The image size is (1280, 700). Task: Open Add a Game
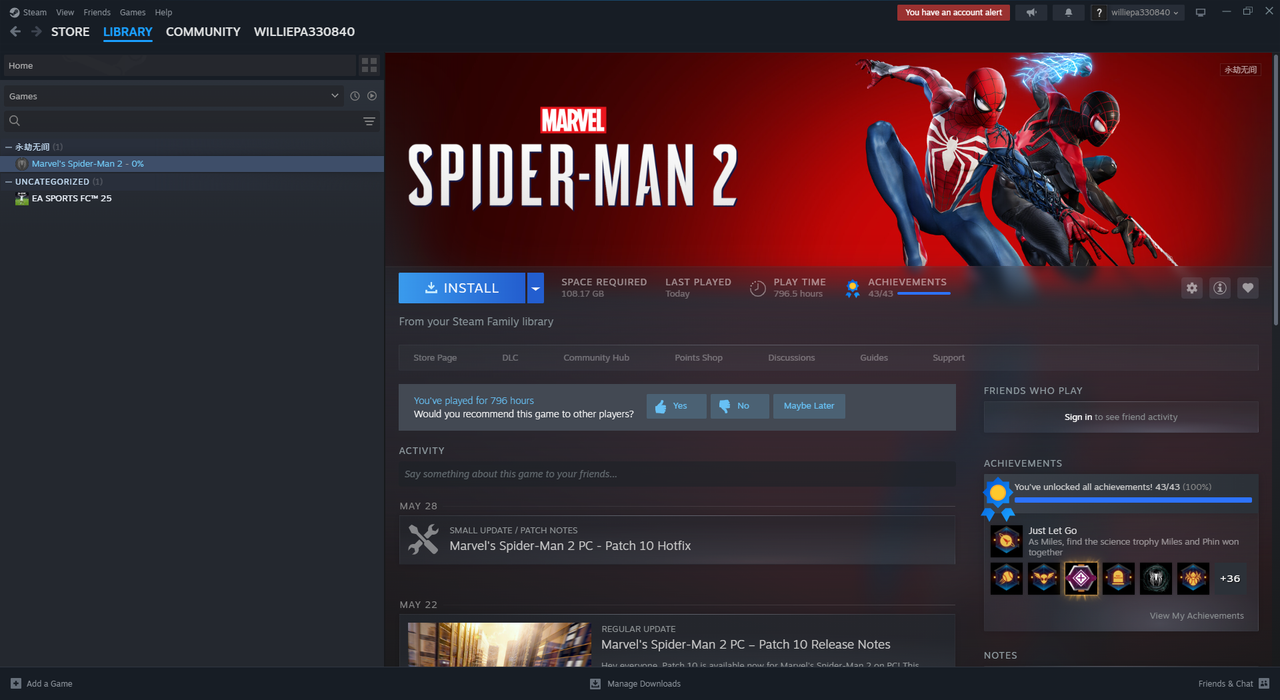pyautogui.click(x=41, y=684)
